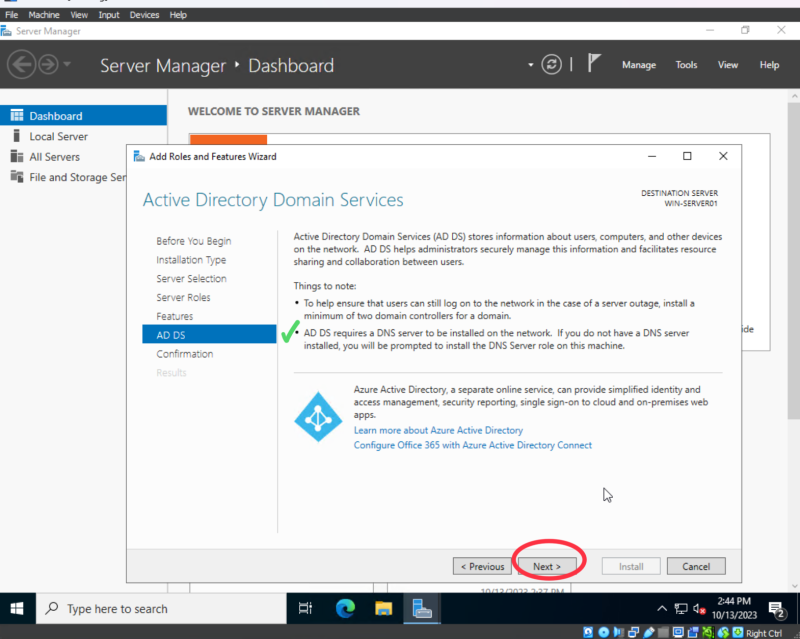The height and width of the screenshot is (639, 800).
Task: Open the Start menu
Action: click(x=16, y=608)
